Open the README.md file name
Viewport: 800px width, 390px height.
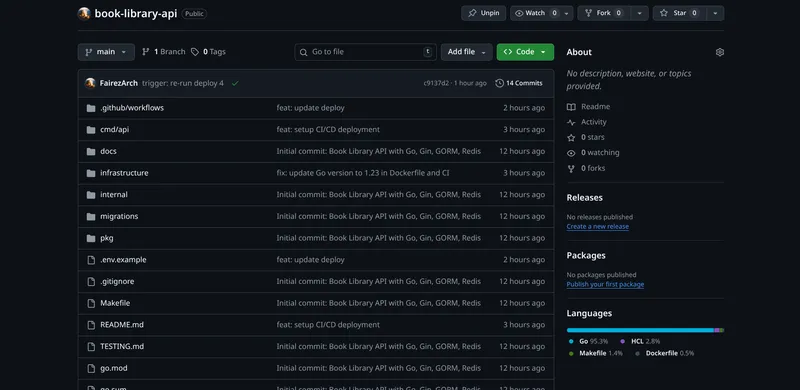[x=122, y=325]
